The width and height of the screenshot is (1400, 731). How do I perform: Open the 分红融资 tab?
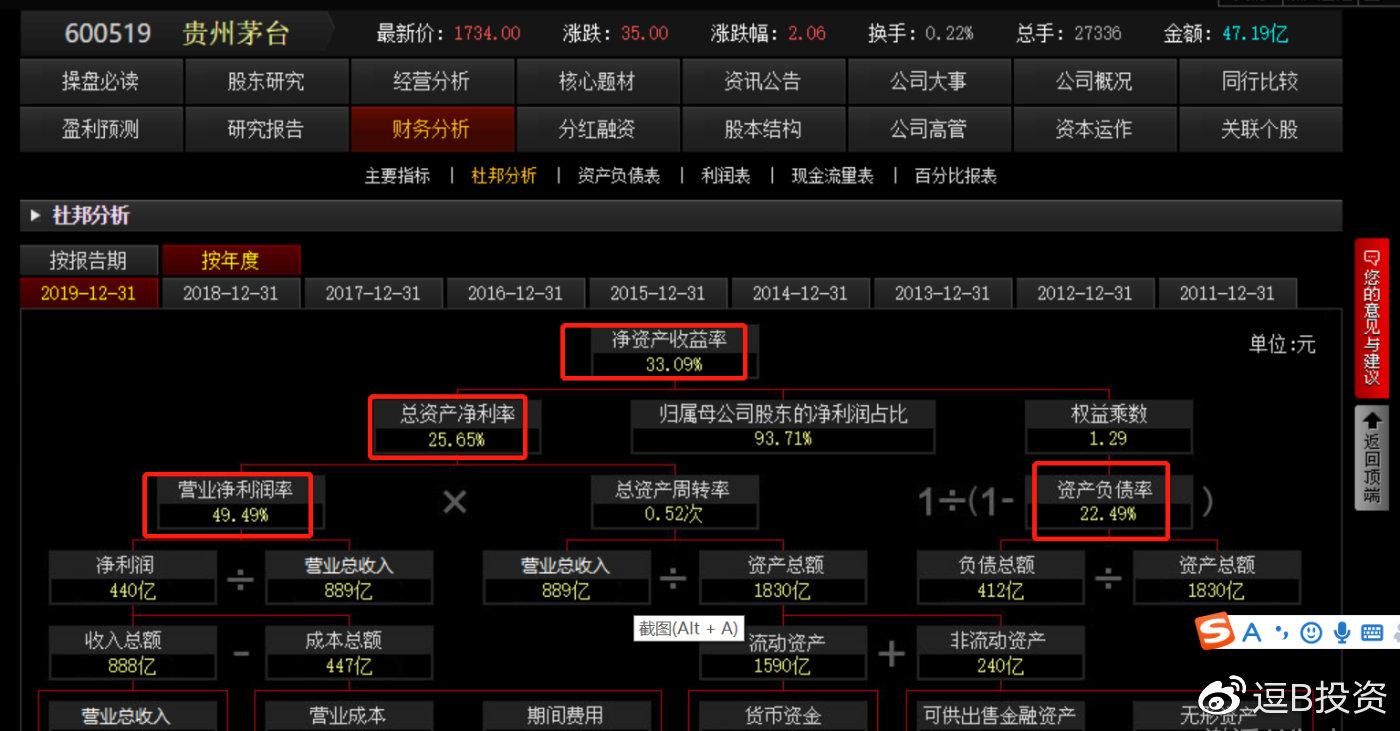[x=597, y=129]
